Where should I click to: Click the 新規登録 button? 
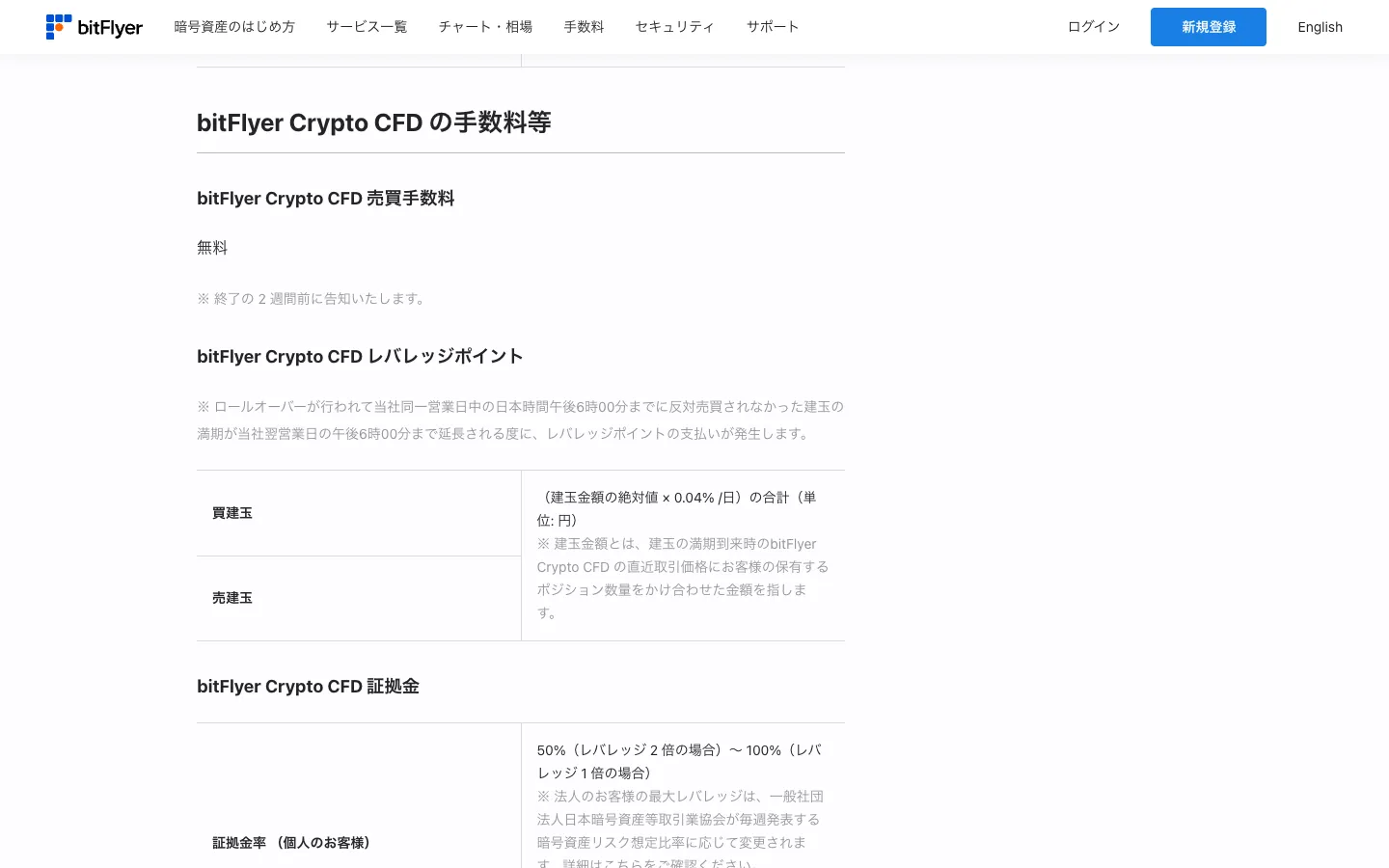click(x=1209, y=27)
